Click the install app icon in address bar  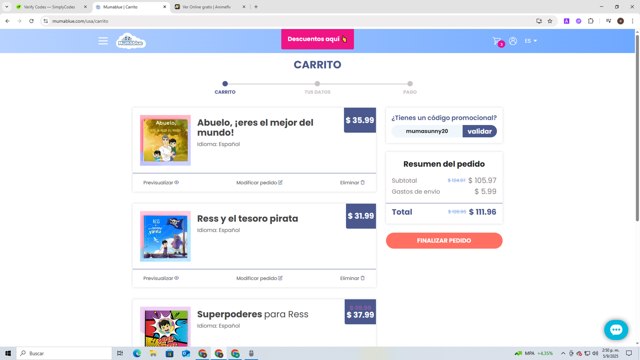coord(539,21)
